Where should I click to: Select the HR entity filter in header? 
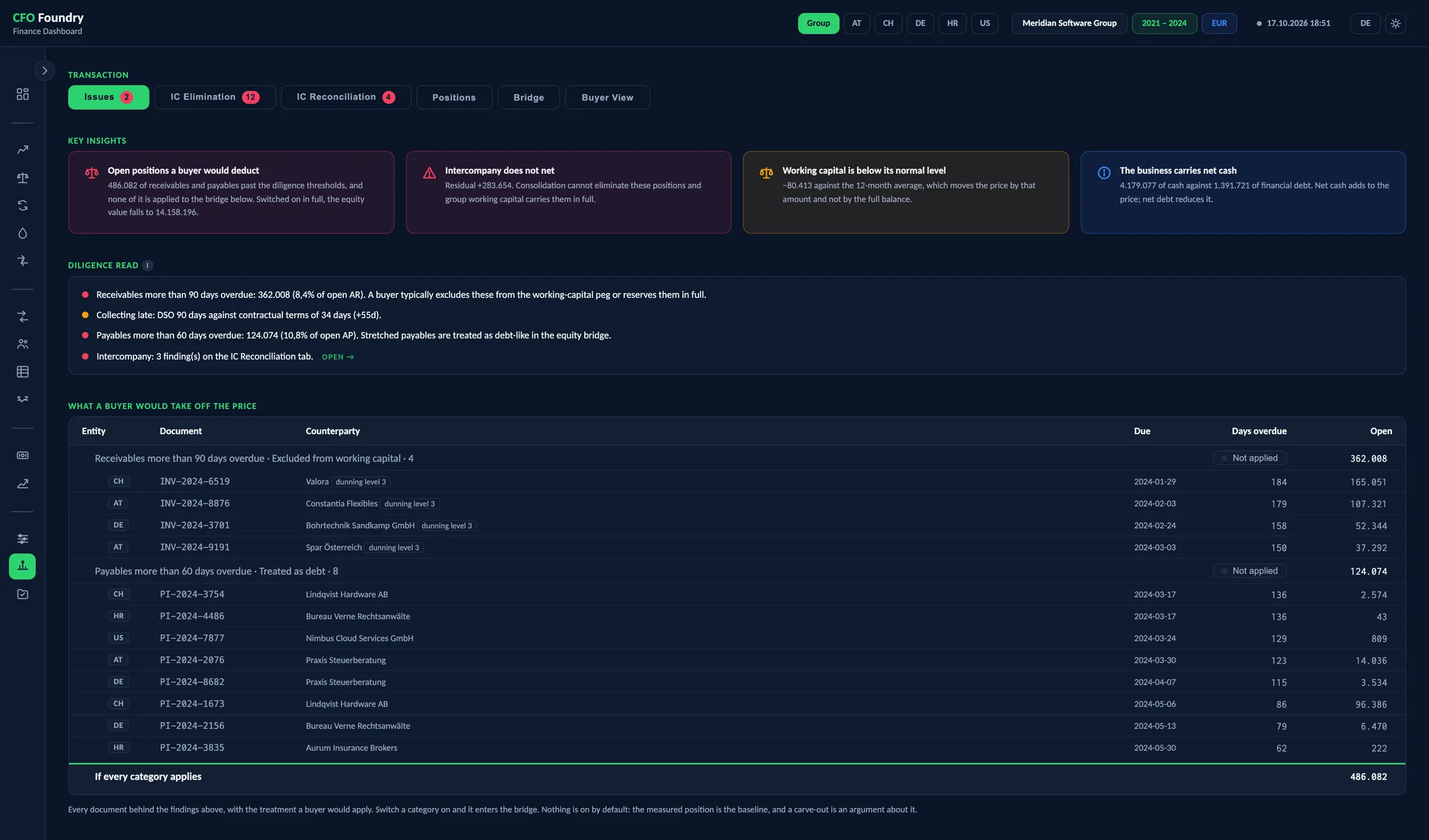click(x=953, y=24)
